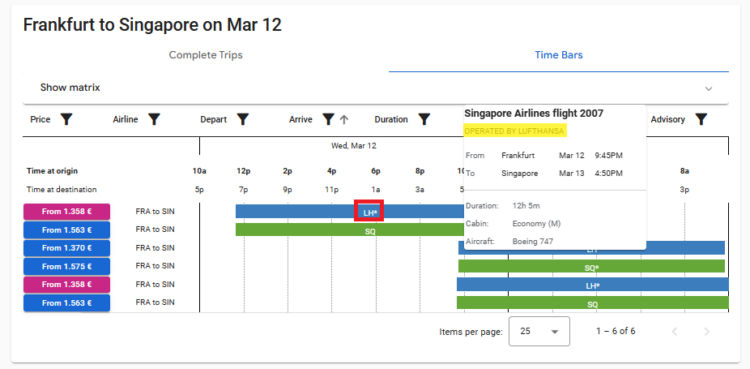Open the Airline column filter icon
750x369 pixels.
click(x=154, y=120)
